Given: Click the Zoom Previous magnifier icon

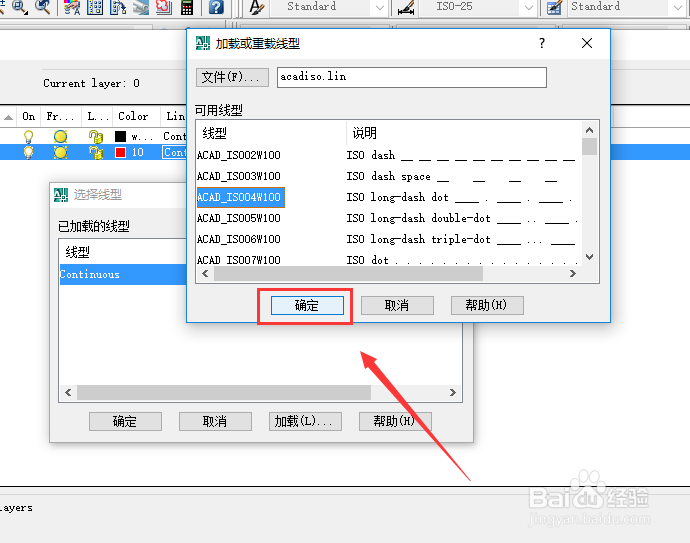Looking at the screenshot, I should [x=43, y=6].
